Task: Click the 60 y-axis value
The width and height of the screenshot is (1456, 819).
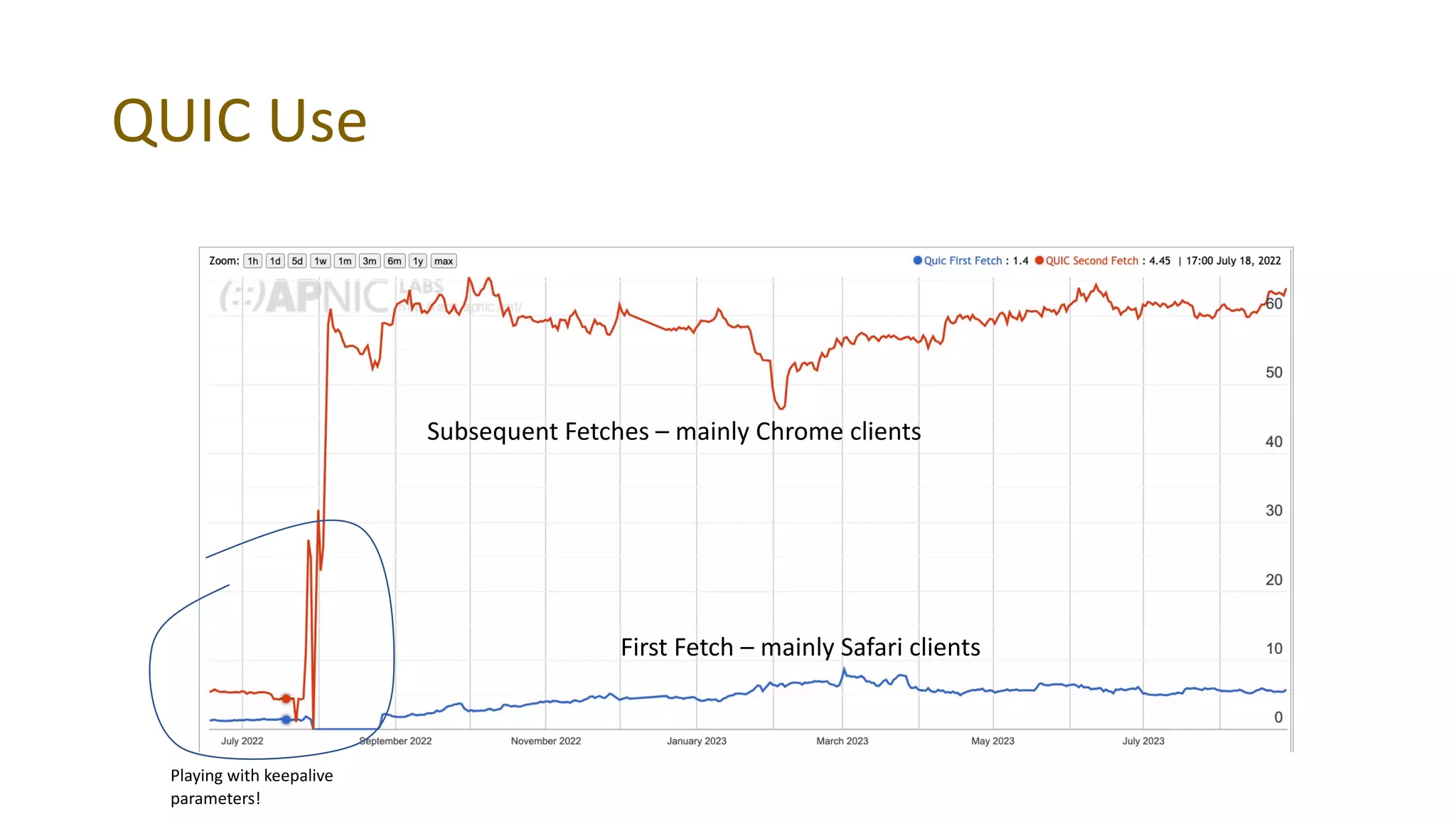Action: pos(1274,304)
